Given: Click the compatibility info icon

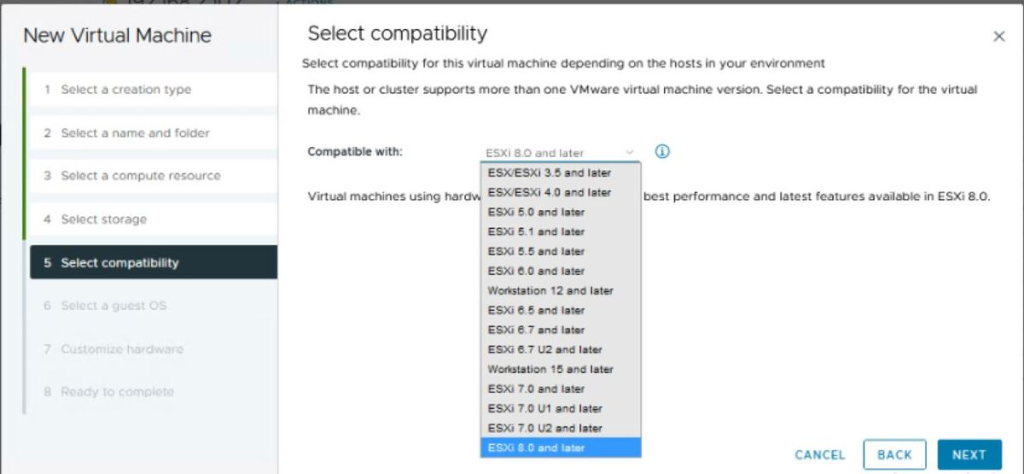Looking at the screenshot, I should 662,152.
